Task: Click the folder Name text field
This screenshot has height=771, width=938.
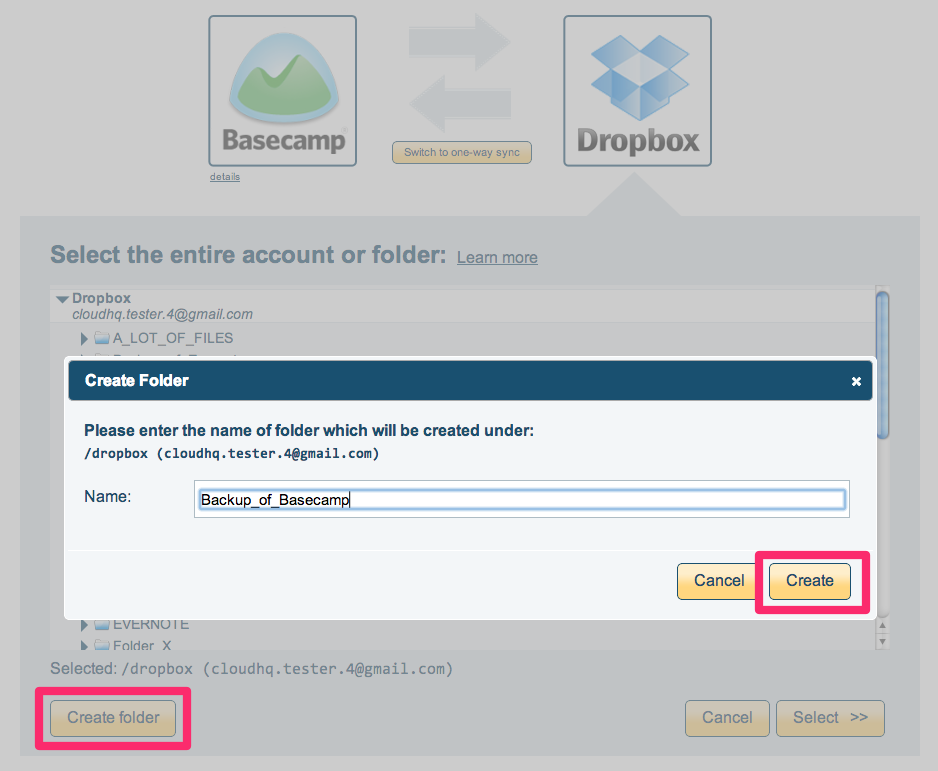Action: pyautogui.click(x=521, y=500)
